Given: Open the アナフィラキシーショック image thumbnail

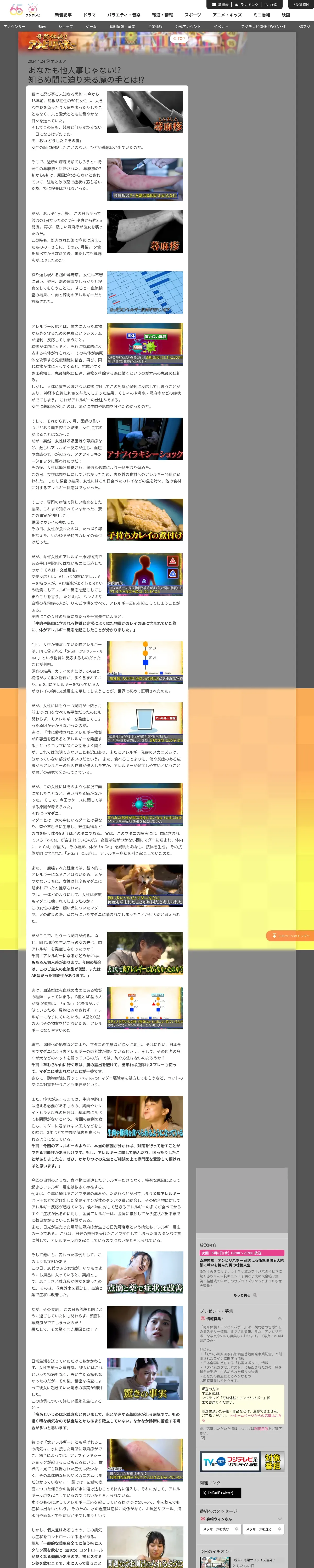Looking at the screenshot, I should click(145, 438).
